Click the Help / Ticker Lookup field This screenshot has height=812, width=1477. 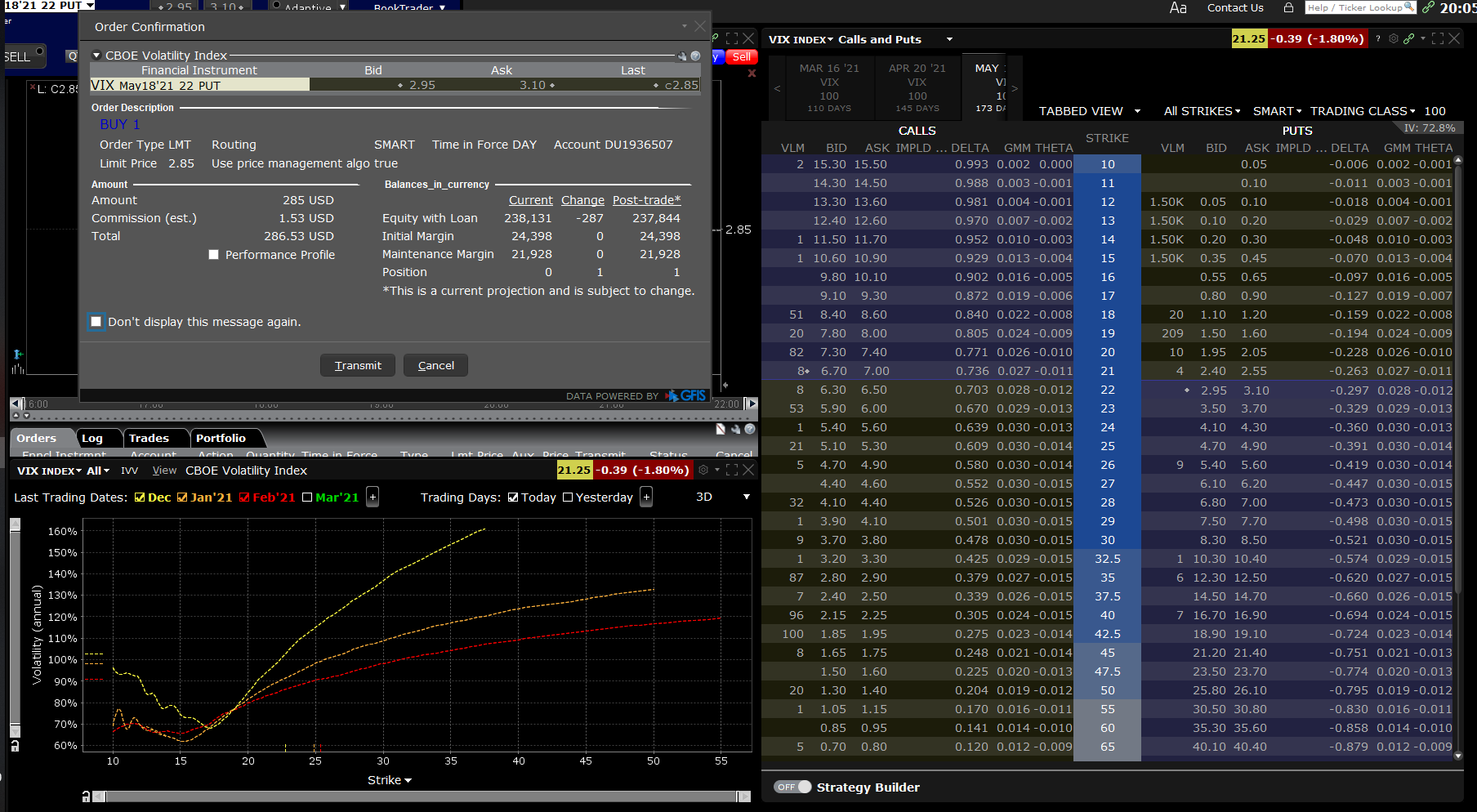[x=1360, y=7]
